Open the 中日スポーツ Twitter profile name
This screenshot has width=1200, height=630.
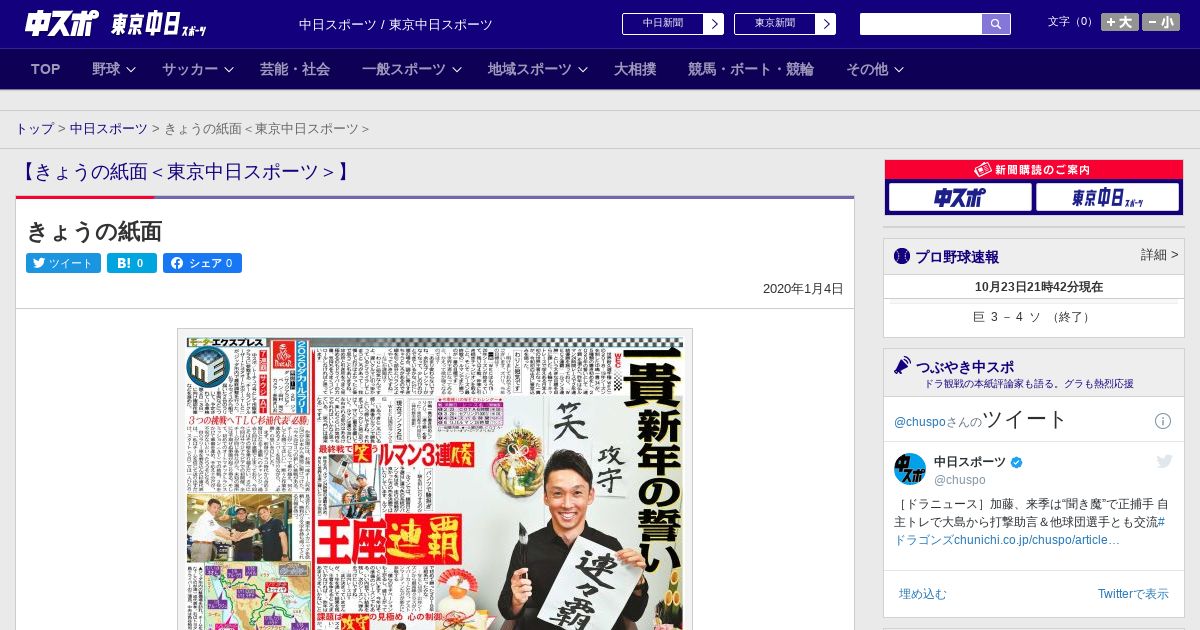click(x=970, y=462)
